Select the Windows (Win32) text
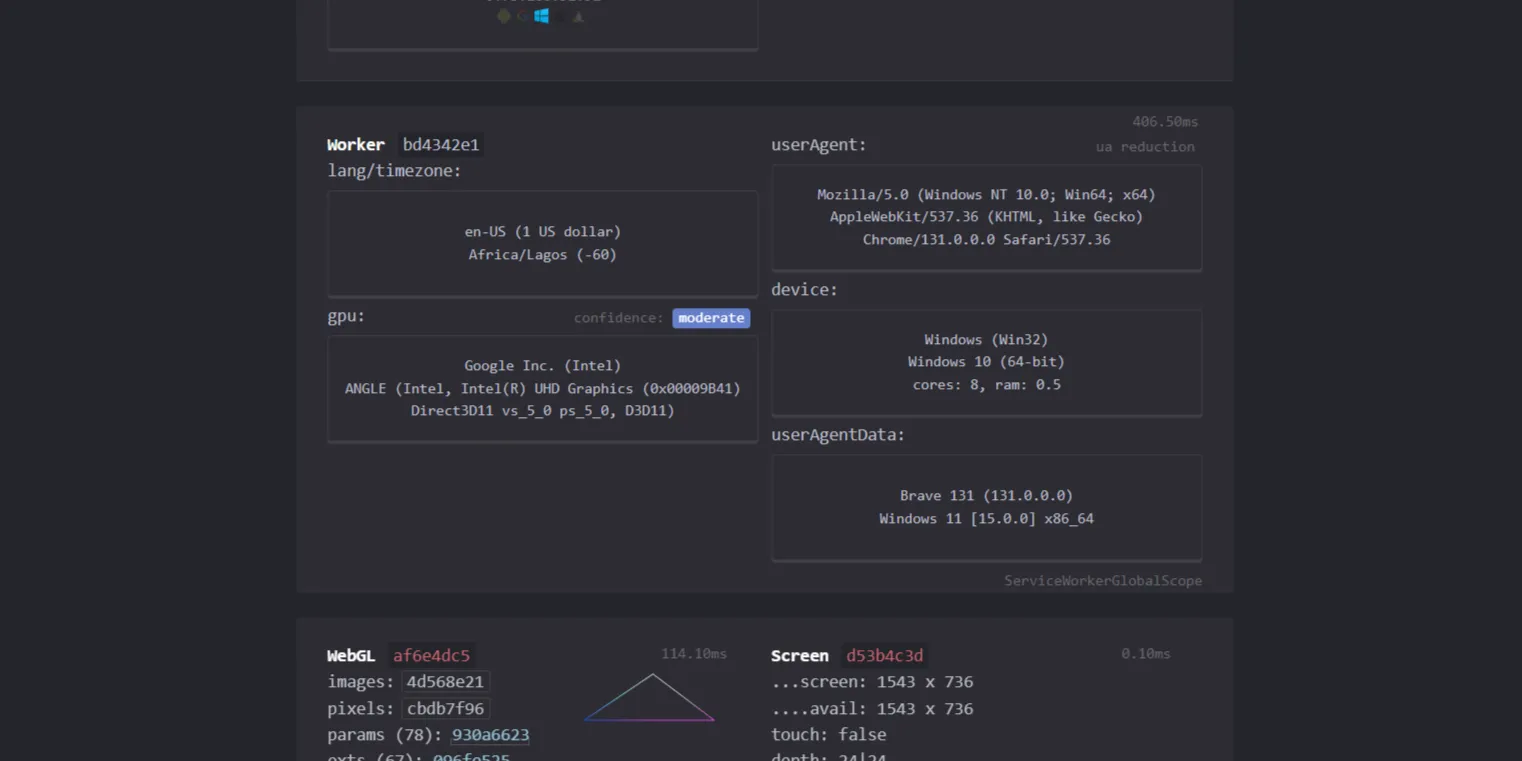 pos(986,340)
